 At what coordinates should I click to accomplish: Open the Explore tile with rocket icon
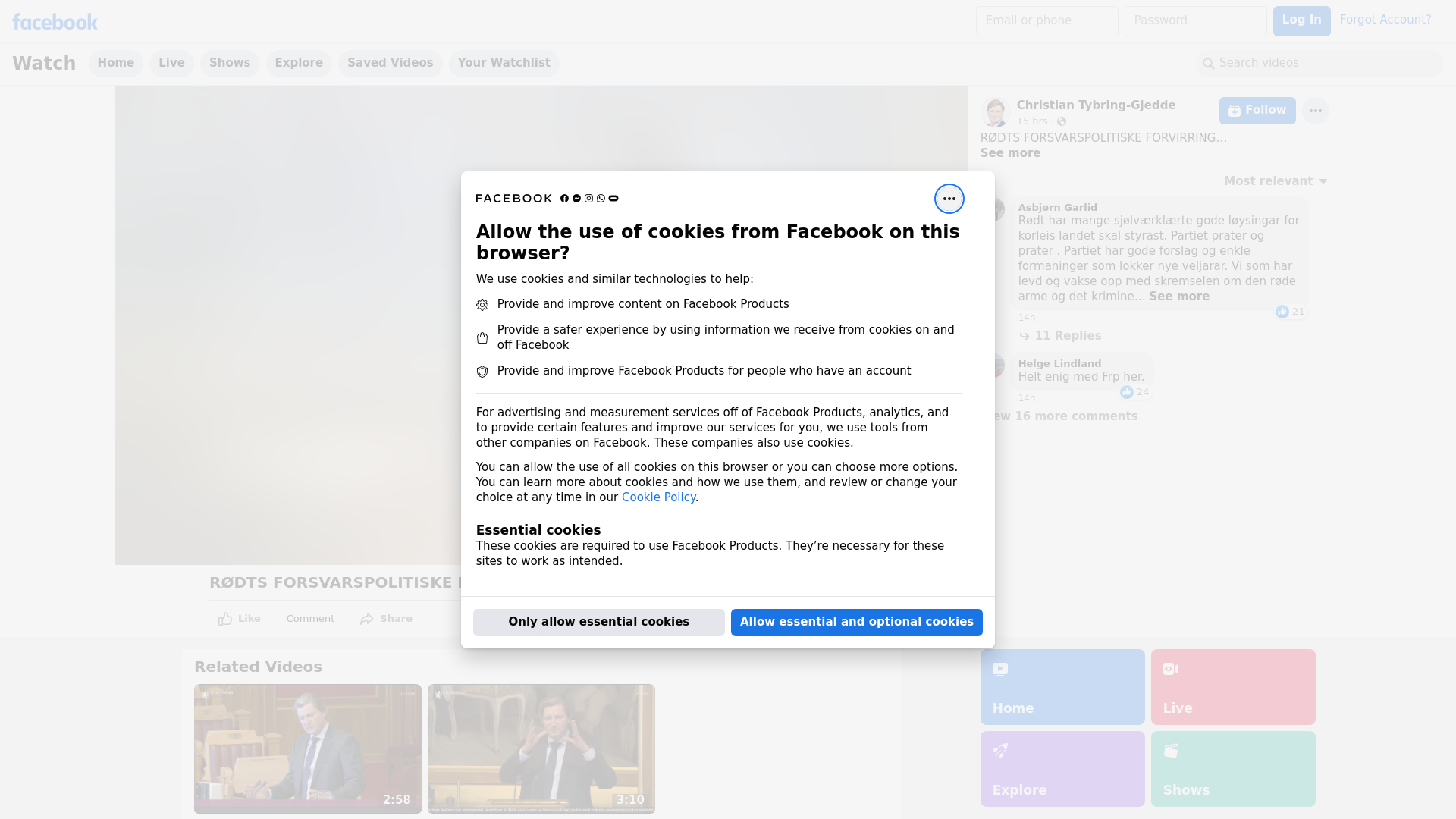[1062, 769]
